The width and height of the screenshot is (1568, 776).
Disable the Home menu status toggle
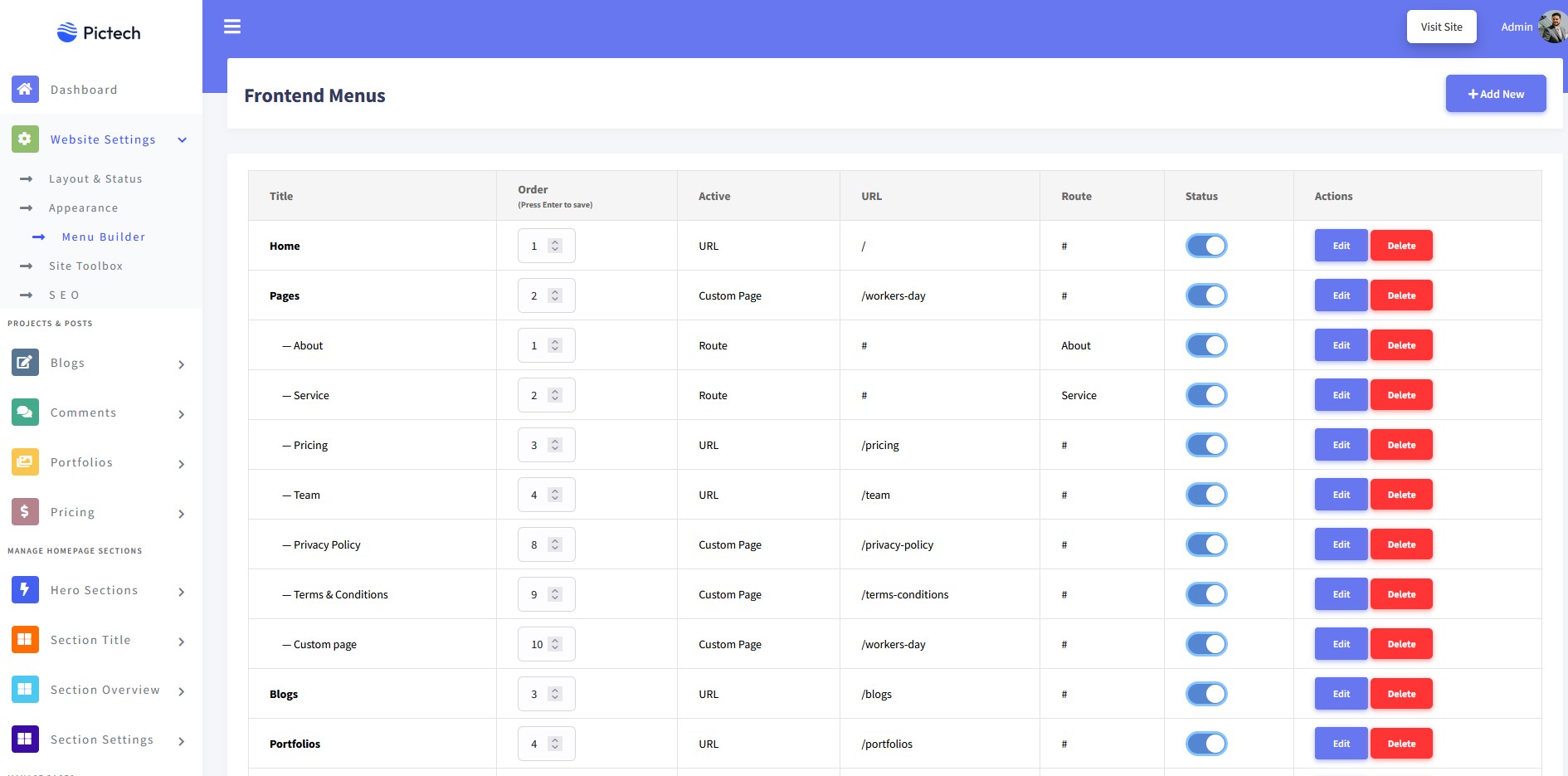pyautogui.click(x=1206, y=246)
